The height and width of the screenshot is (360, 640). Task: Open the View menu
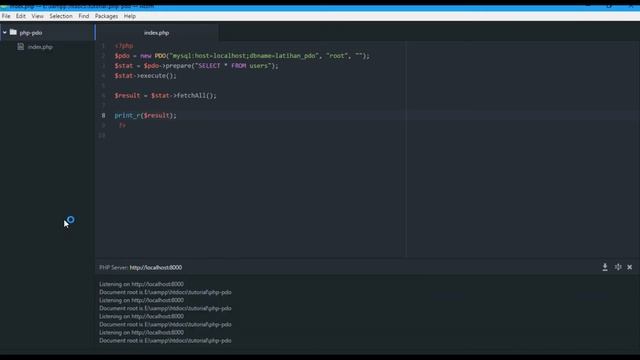pos(38,16)
